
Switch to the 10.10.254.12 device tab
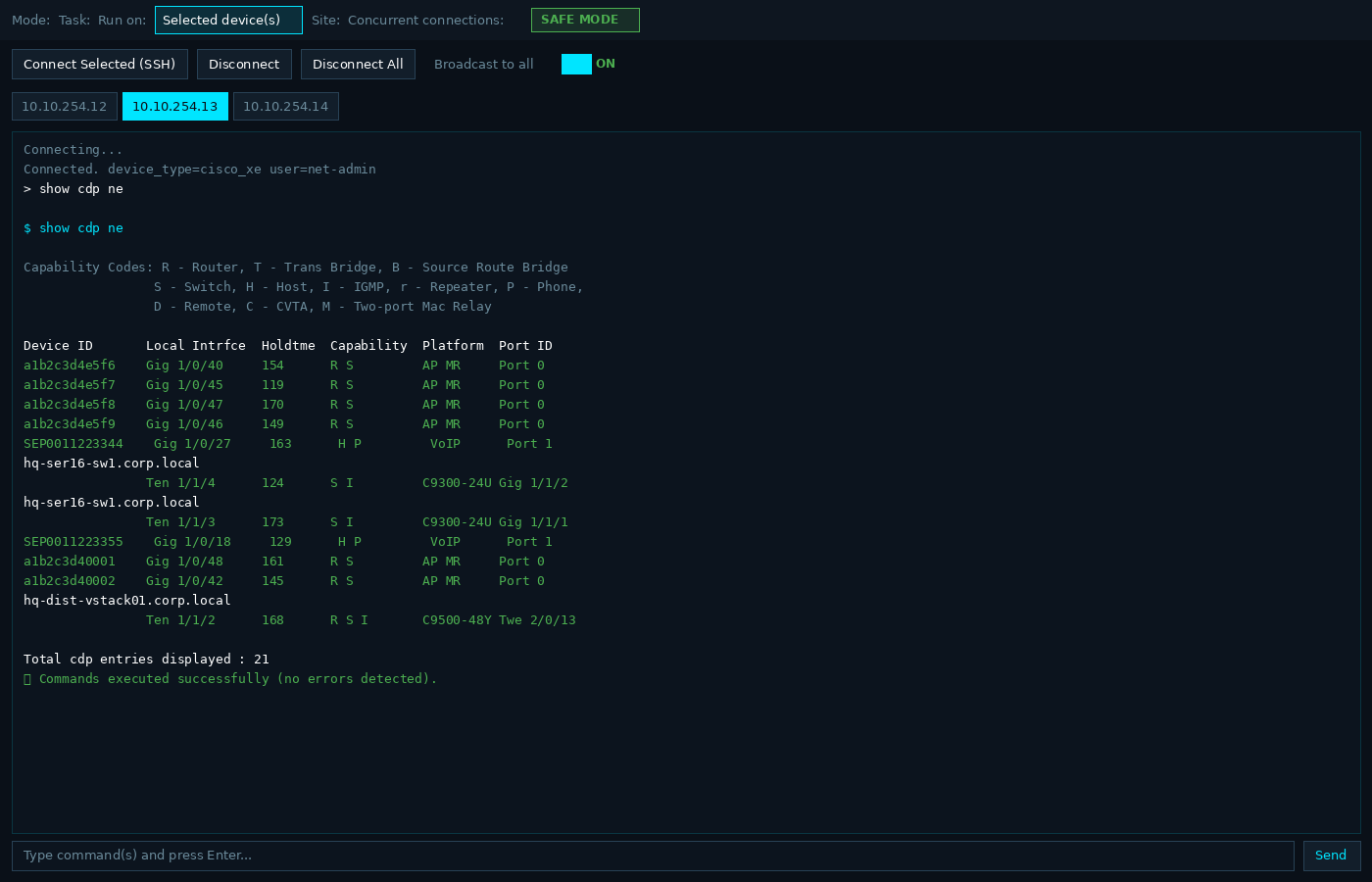point(64,106)
